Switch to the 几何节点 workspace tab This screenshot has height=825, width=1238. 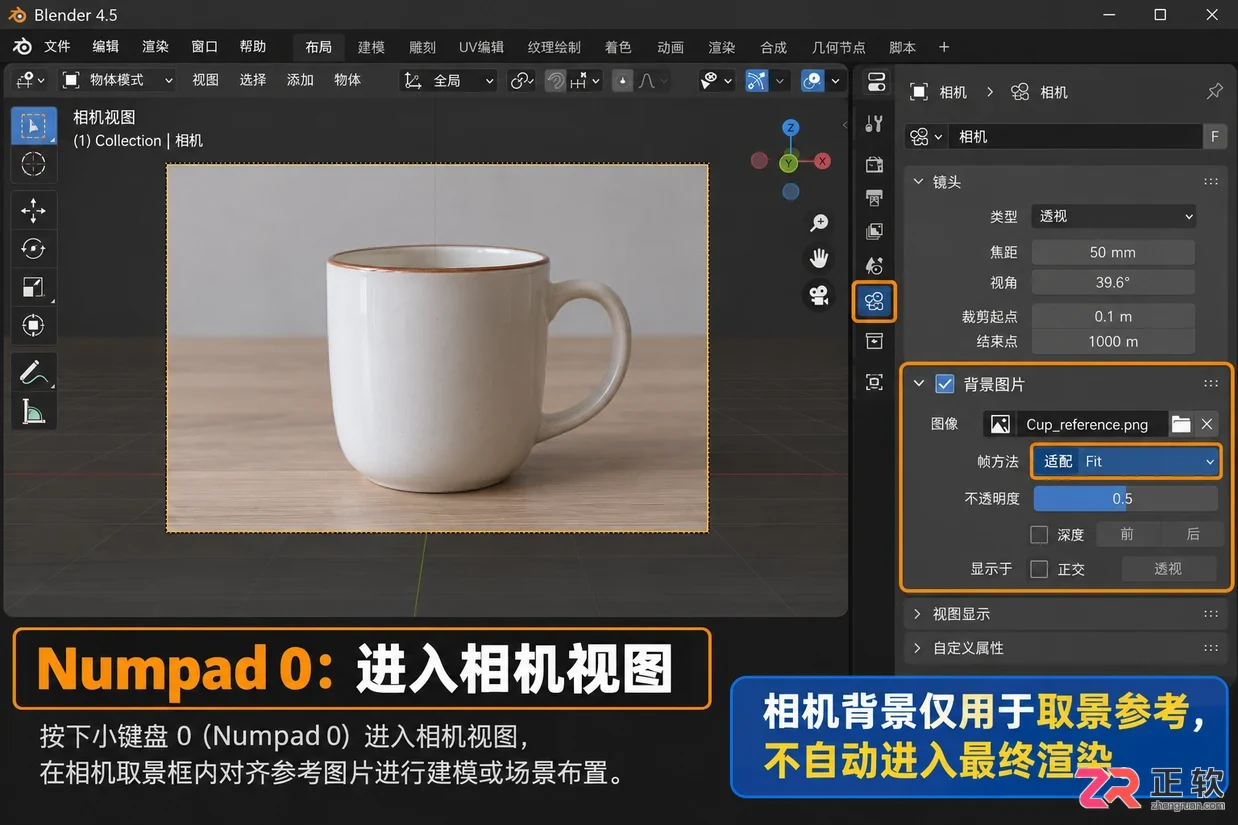[x=839, y=47]
